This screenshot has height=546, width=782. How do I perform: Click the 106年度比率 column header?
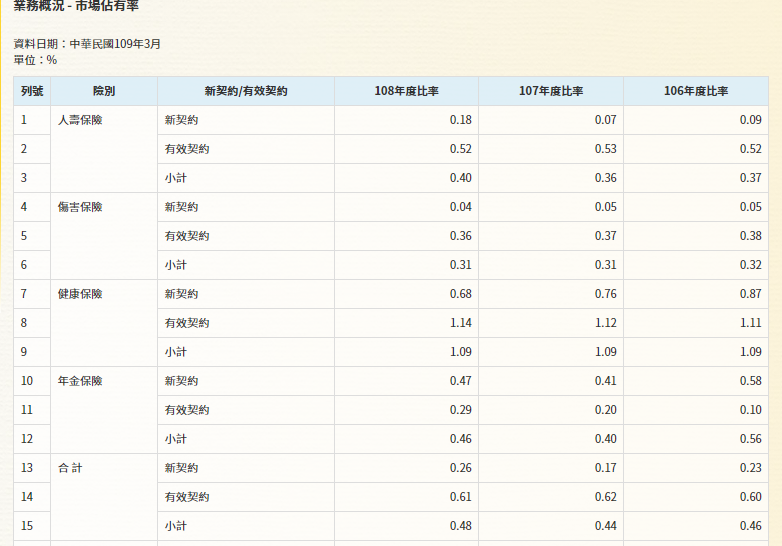696,91
